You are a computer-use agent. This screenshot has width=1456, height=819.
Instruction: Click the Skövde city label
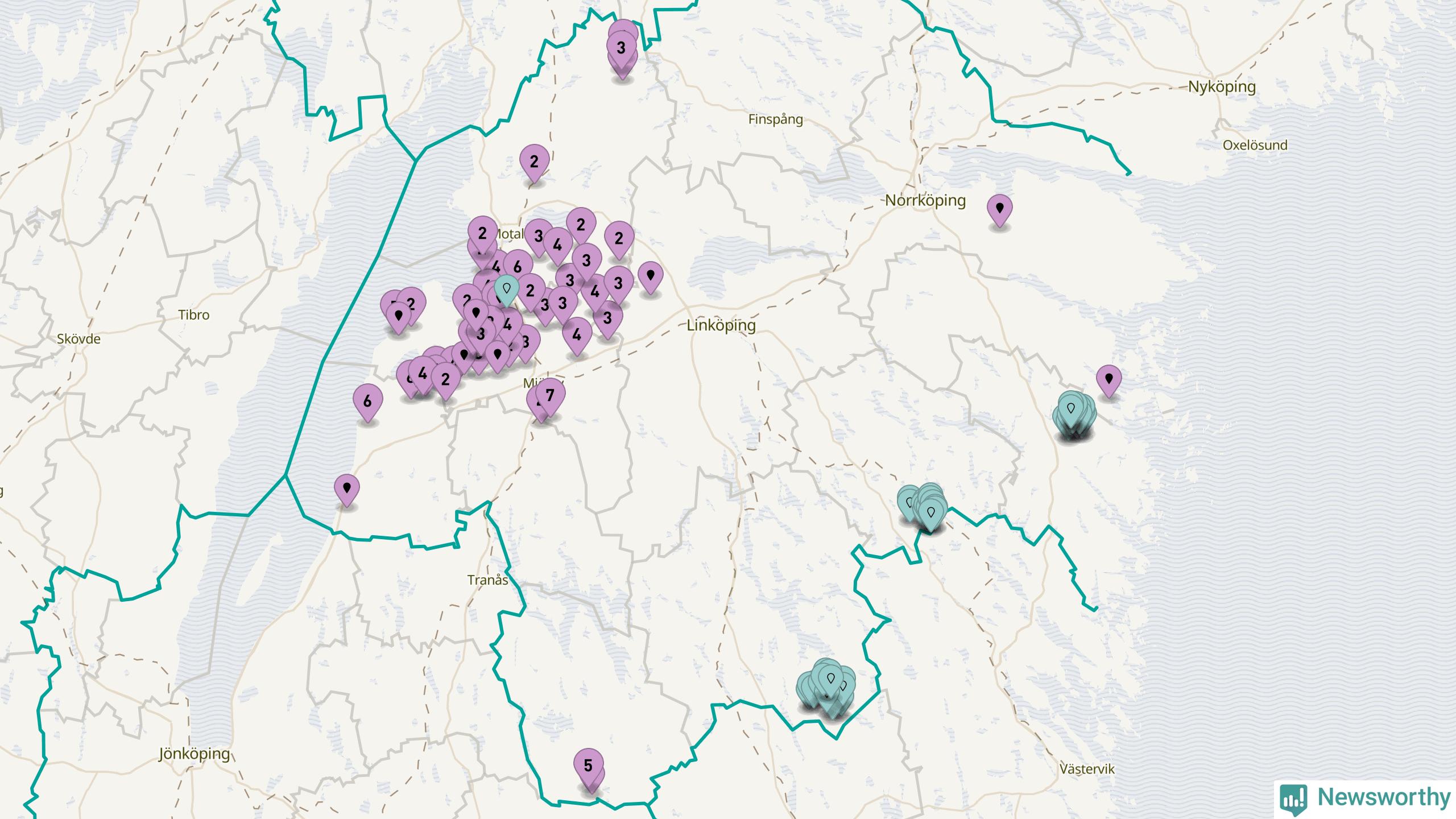(x=79, y=339)
